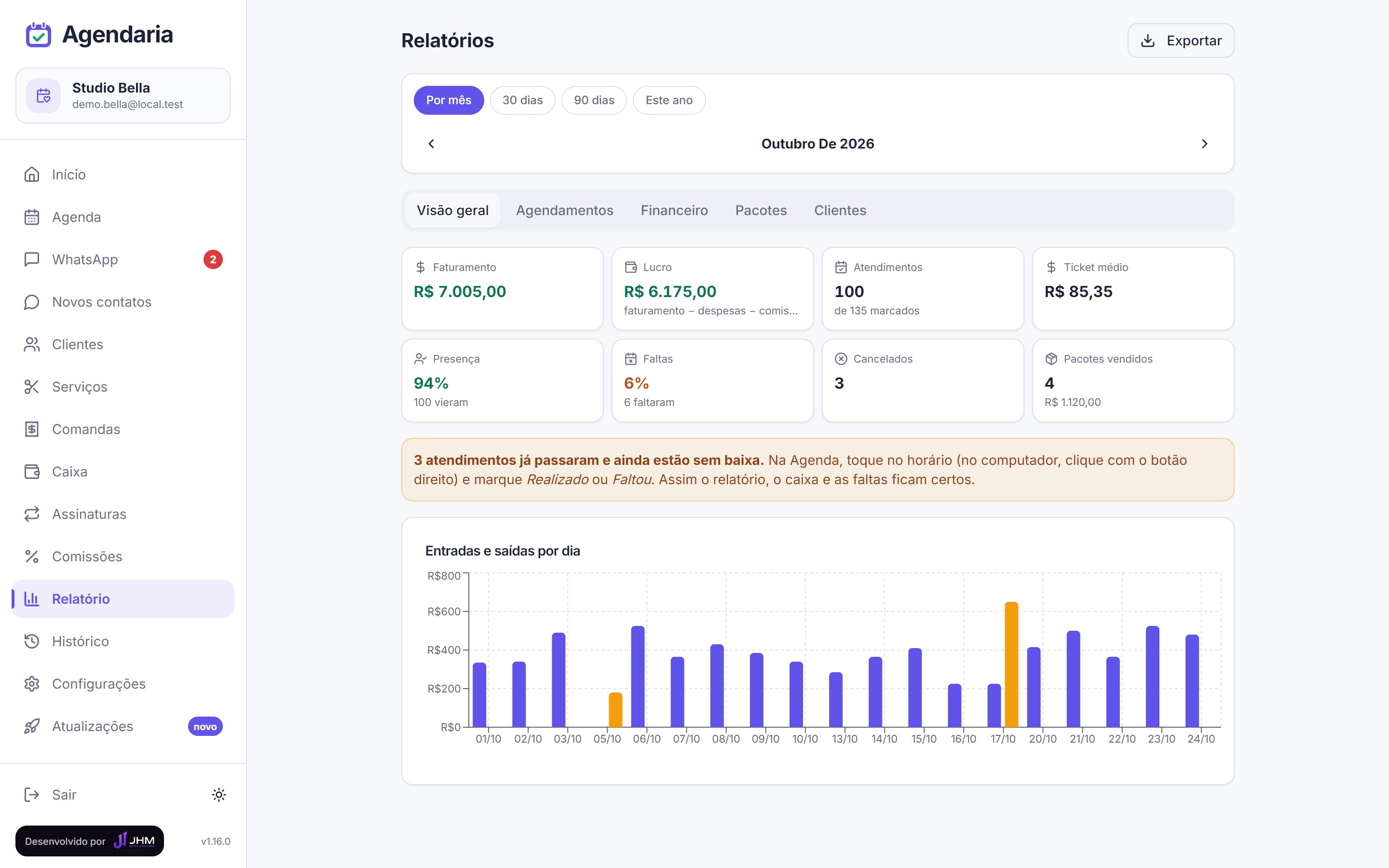Viewport: 1389px width, 868px height.
Task: Go to next month with right chevron
Action: click(1204, 144)
